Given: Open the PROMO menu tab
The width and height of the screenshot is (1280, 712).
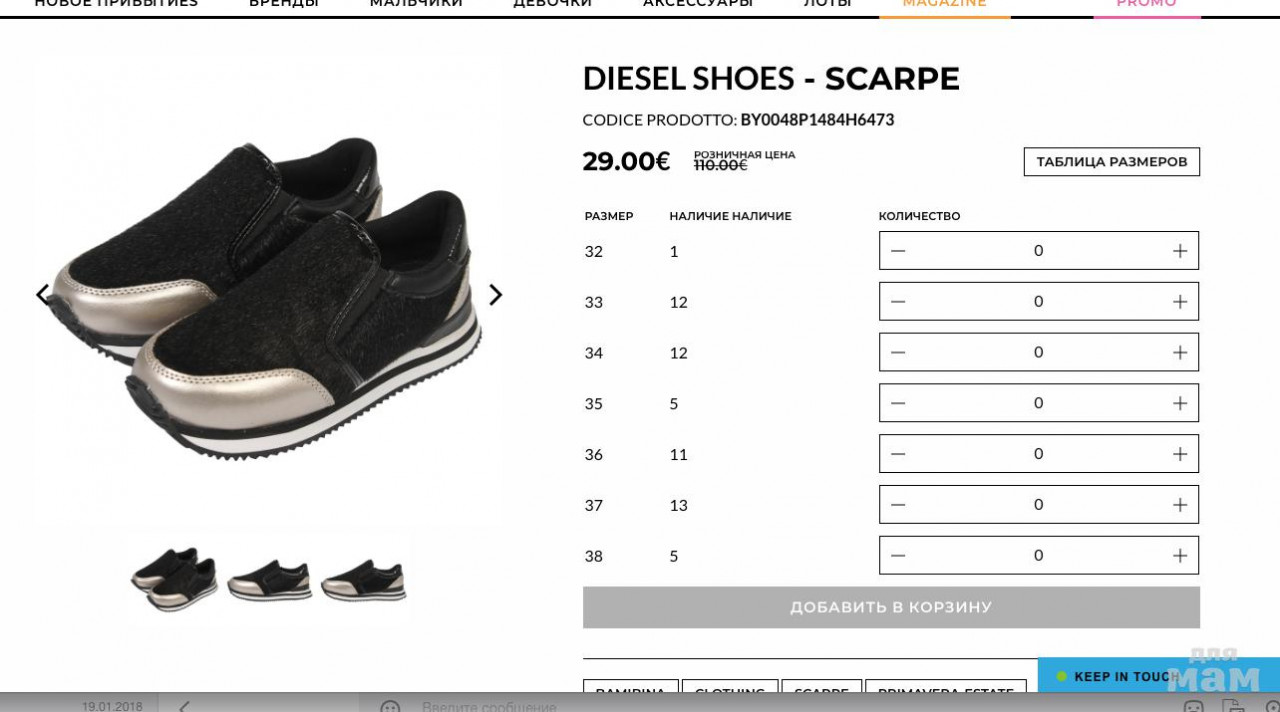Looking at the screenshot, I should click(x=1147, y=4).
